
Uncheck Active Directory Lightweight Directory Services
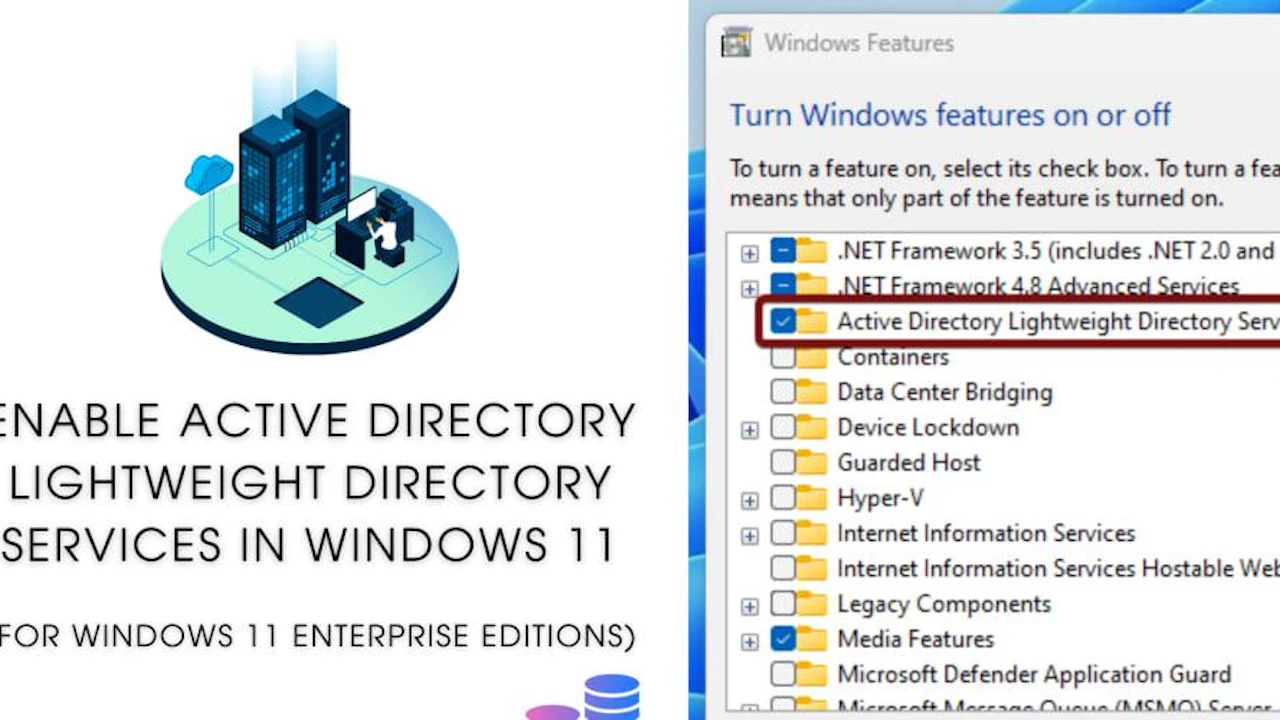coord(784,321)
